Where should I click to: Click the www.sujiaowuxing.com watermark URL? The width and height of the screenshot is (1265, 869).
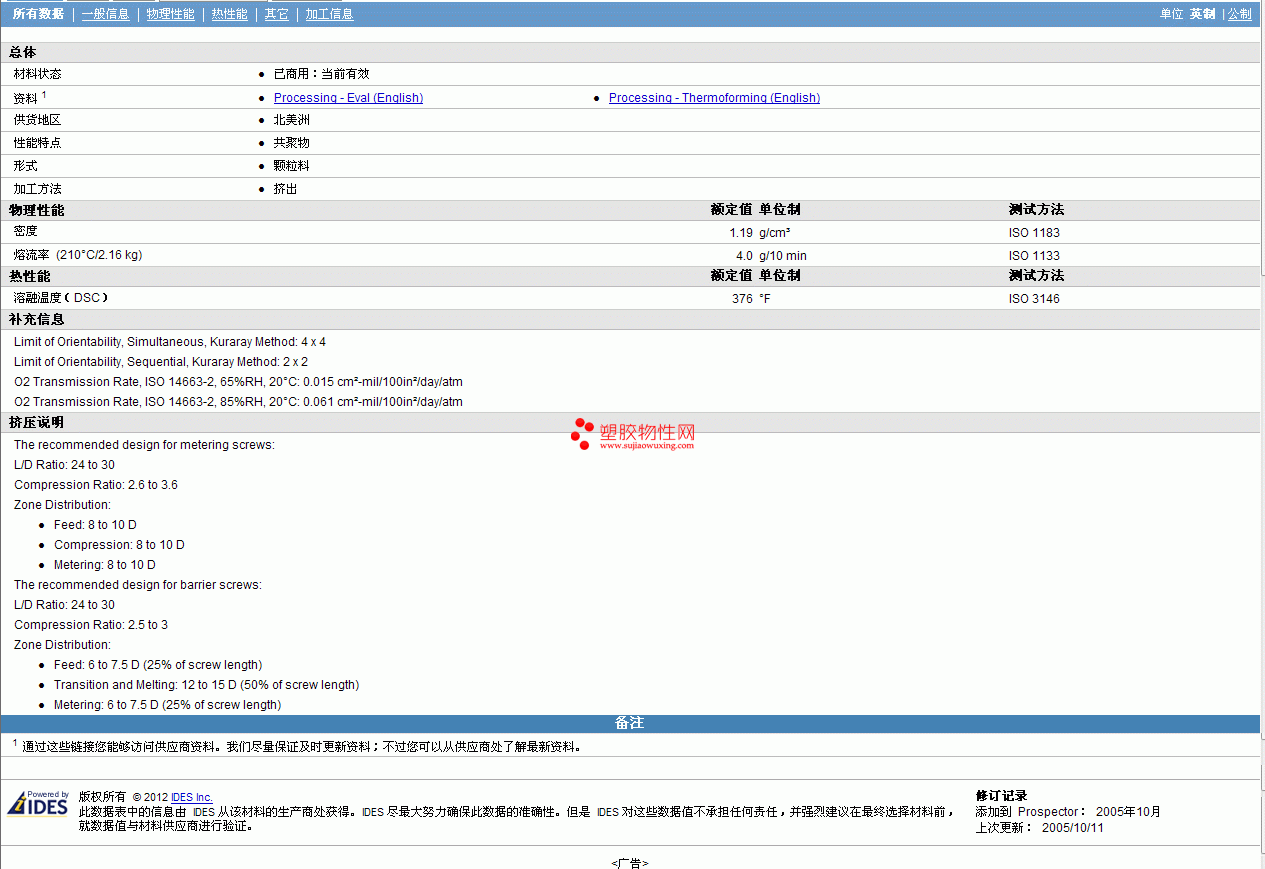click(x=646, y=446)
